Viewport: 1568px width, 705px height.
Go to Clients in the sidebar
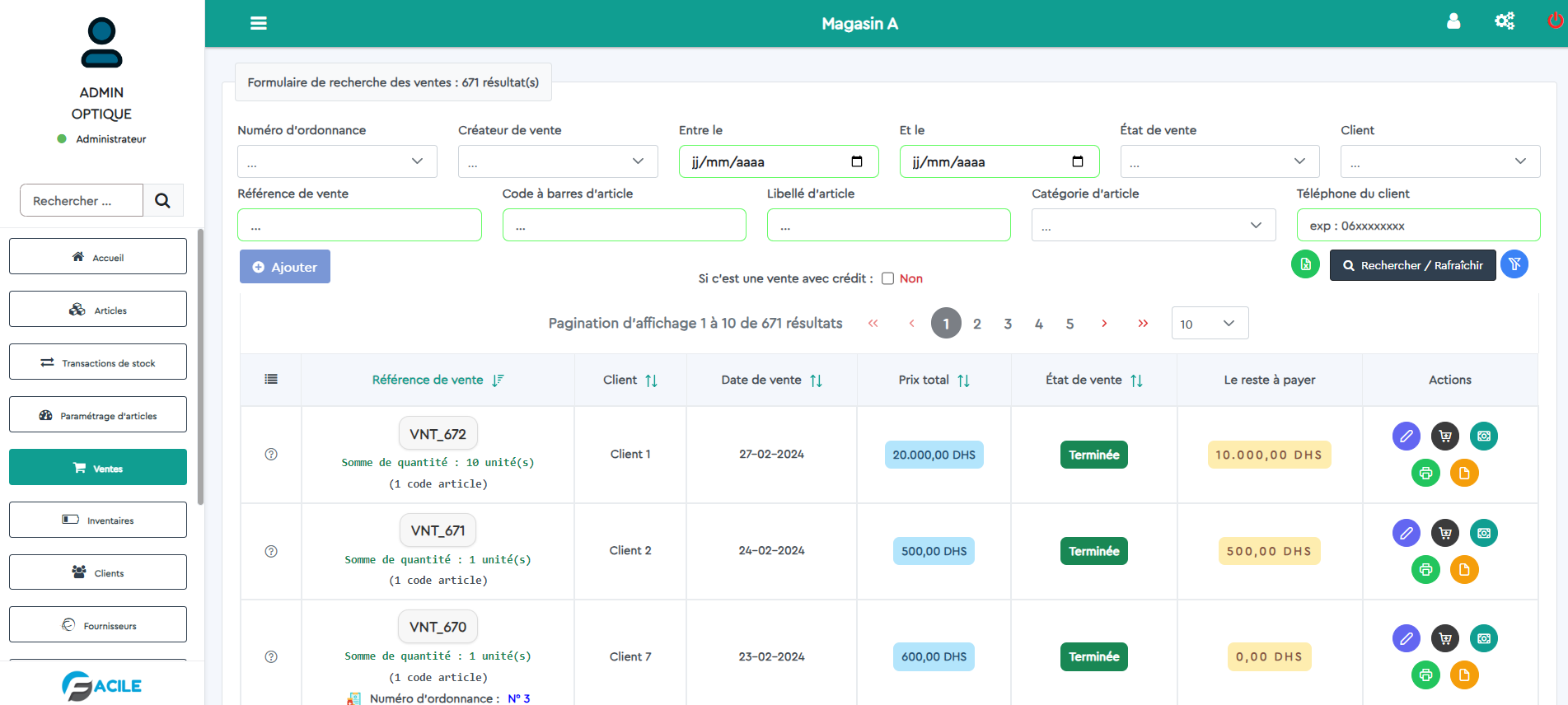(98, 572)
